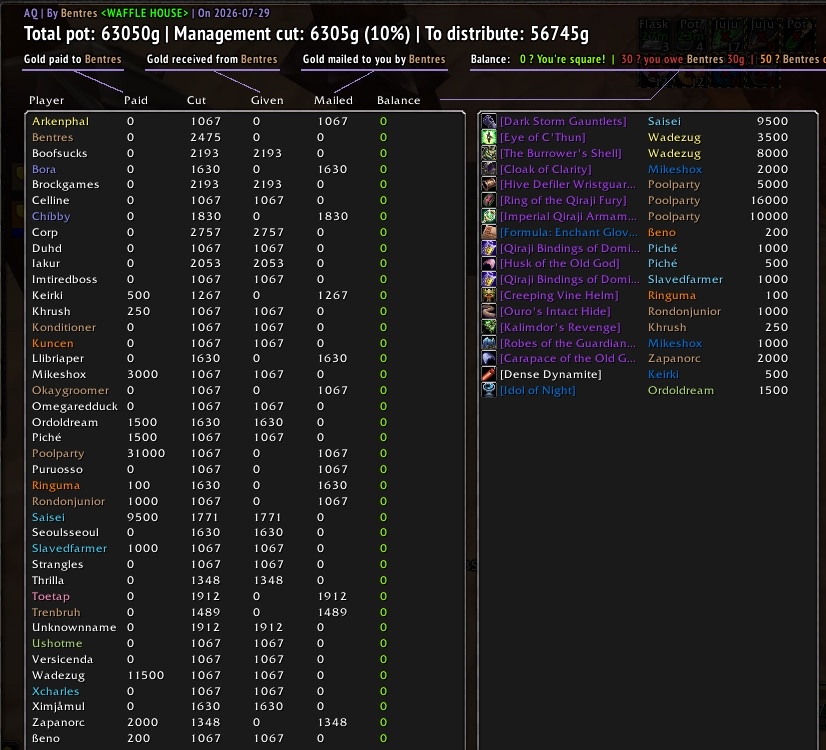Click Trenbruh's mailed amount 1489
826x750 pixels.
[x=332, y=612]
